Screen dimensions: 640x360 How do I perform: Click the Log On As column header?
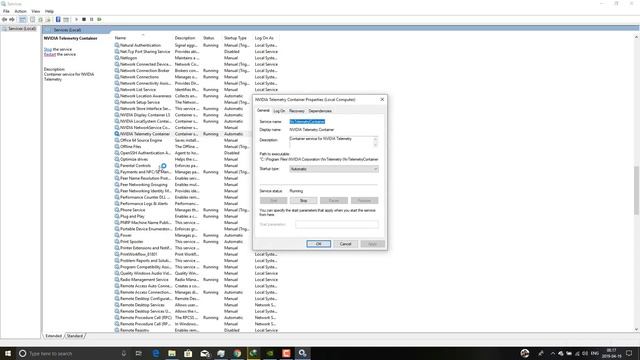click(266, 38)
